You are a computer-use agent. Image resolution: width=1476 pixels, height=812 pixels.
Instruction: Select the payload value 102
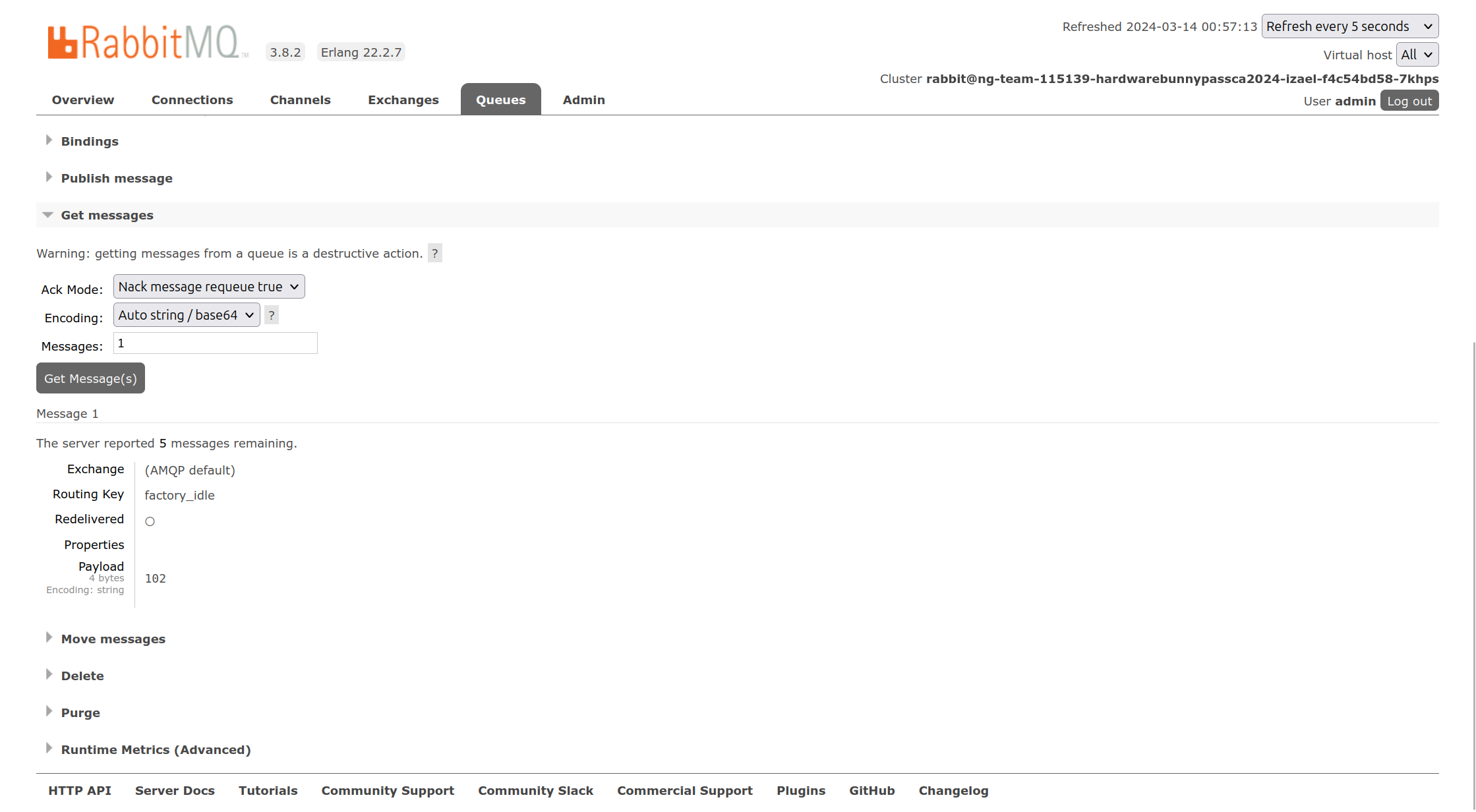[x=156, y=578]
